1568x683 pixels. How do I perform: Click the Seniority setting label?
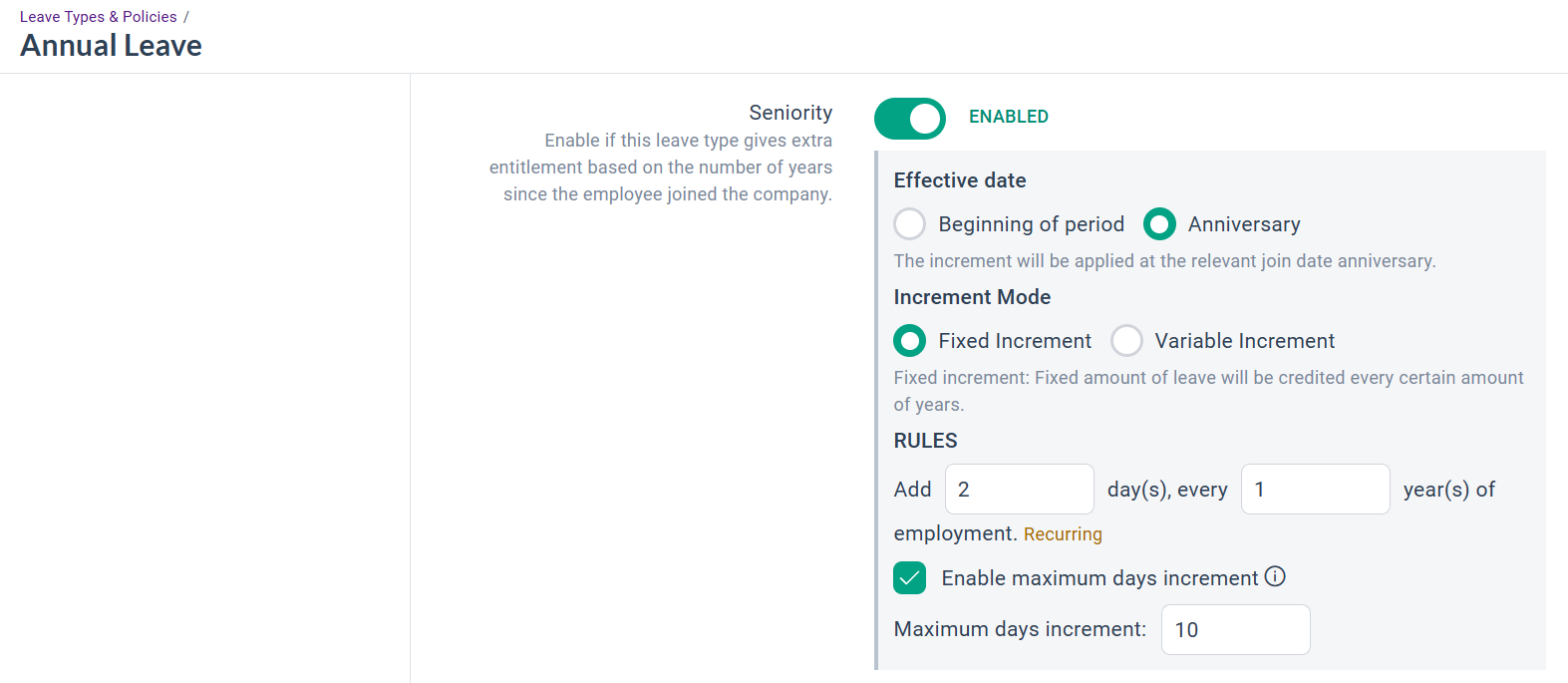click(x=789, y=113)
